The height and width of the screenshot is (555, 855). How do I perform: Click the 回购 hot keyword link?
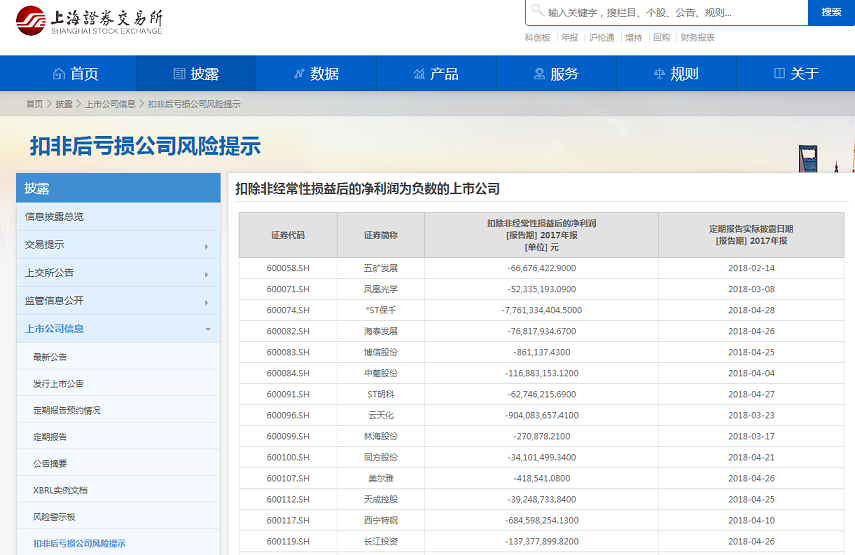pos(661,38)
